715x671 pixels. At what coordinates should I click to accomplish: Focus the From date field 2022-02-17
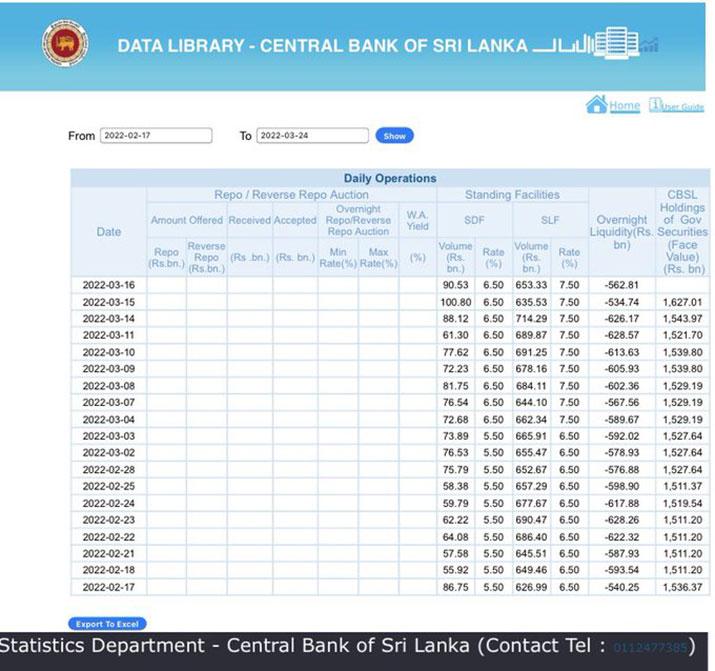[156, 135]
